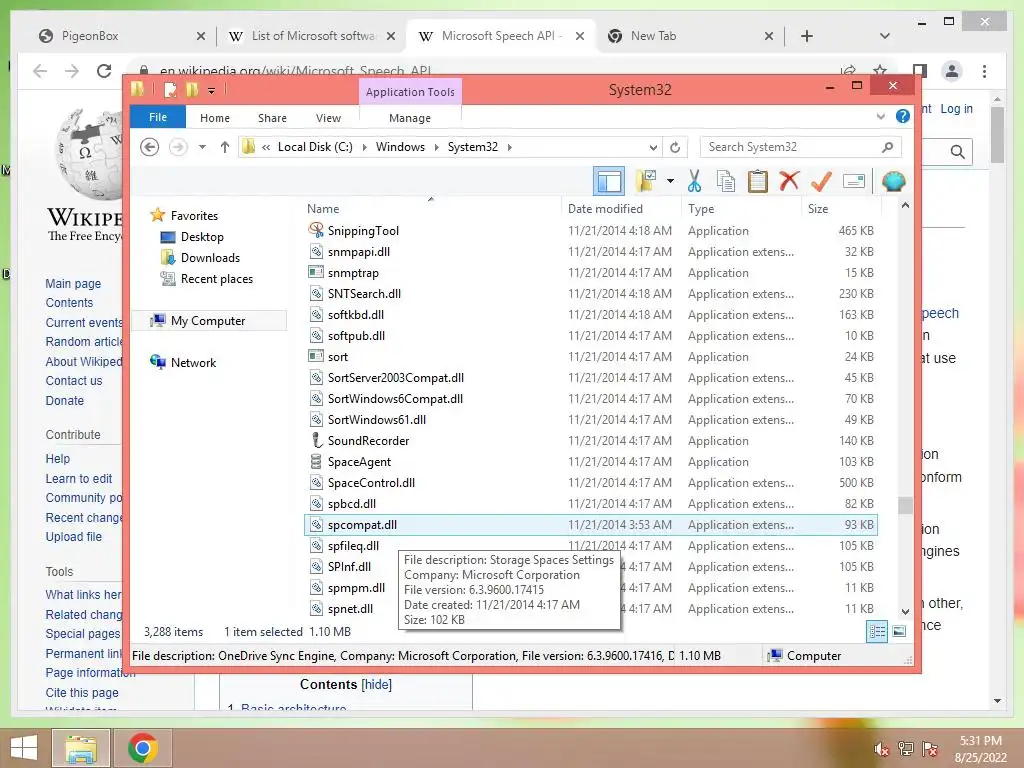Screen dimensions: 1024x768
Task: Click the Explorer Back arrow button
Action: tap(150, 147)
